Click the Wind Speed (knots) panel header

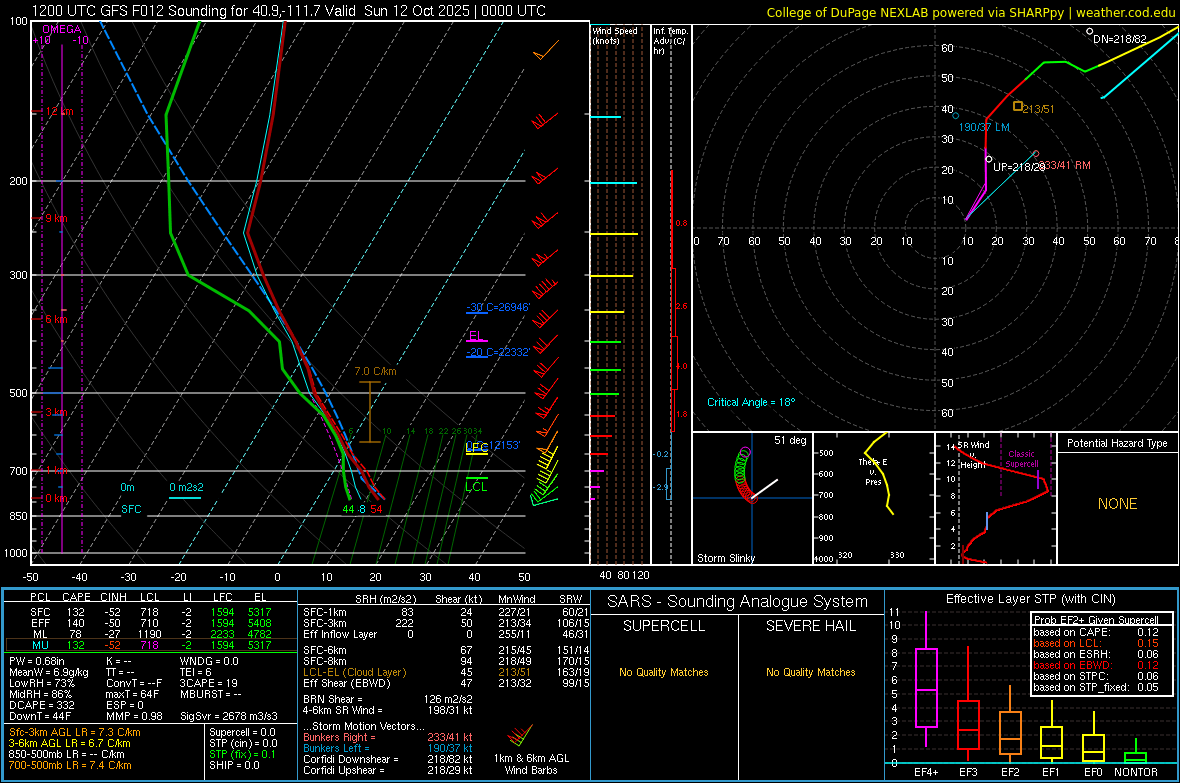(615, 35)
